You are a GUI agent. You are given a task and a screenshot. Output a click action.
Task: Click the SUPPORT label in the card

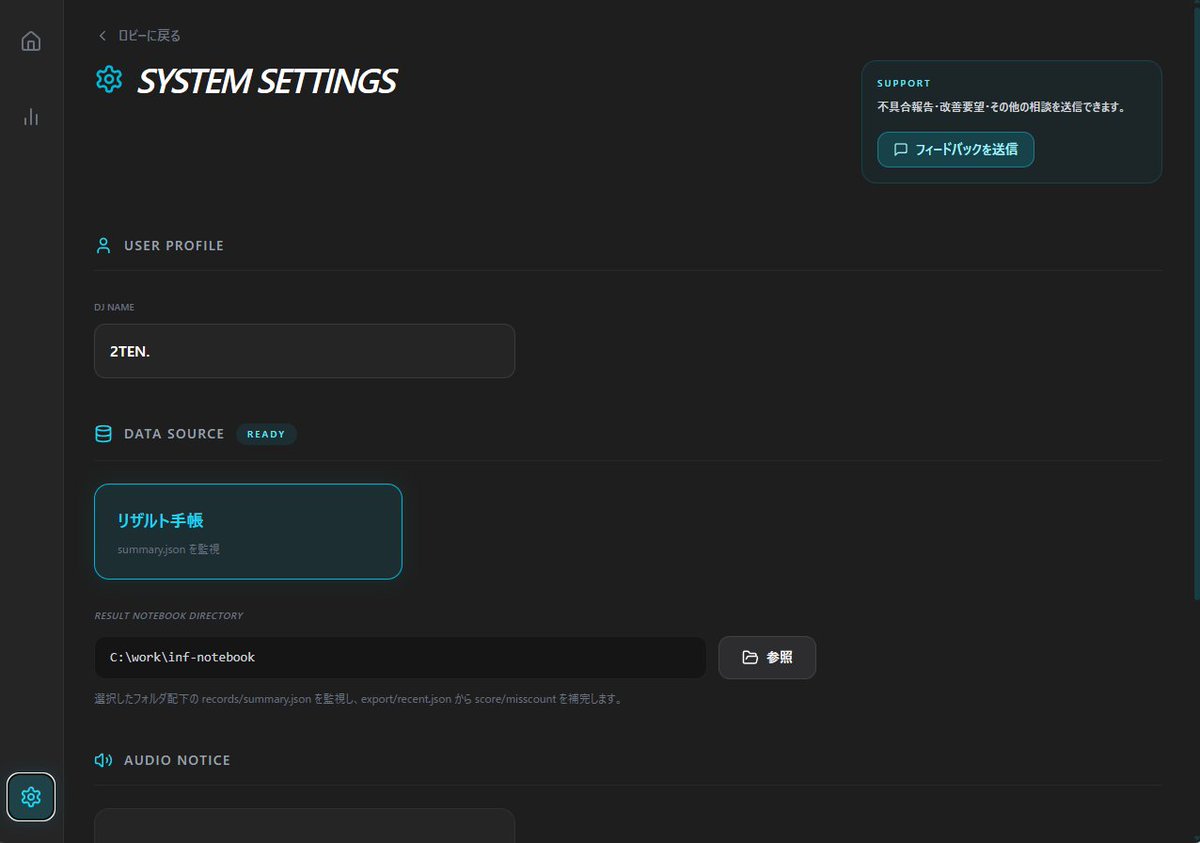click(904, 83)
